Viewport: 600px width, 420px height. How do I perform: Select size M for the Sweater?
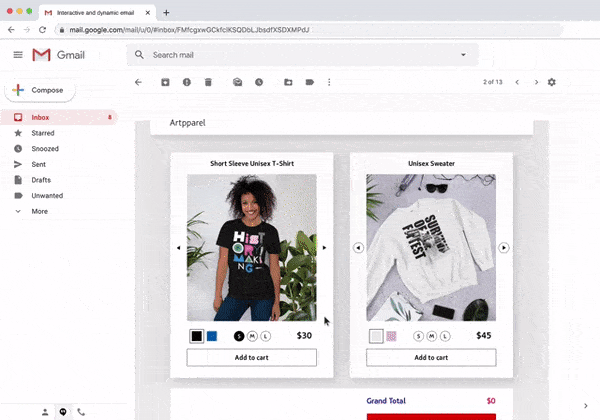point(432,336)
